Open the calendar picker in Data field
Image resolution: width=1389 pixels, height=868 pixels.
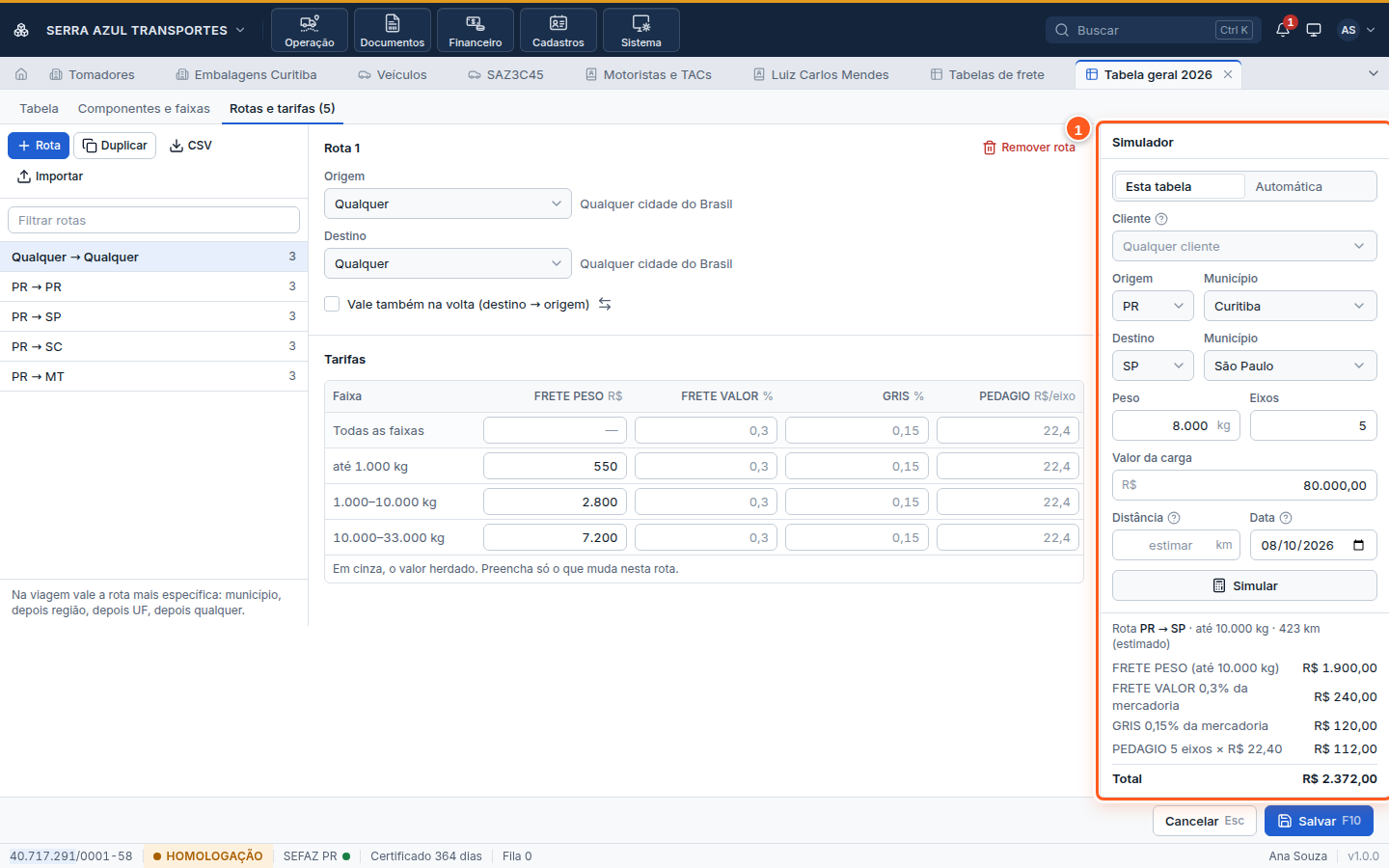(x=1359, y=545)
